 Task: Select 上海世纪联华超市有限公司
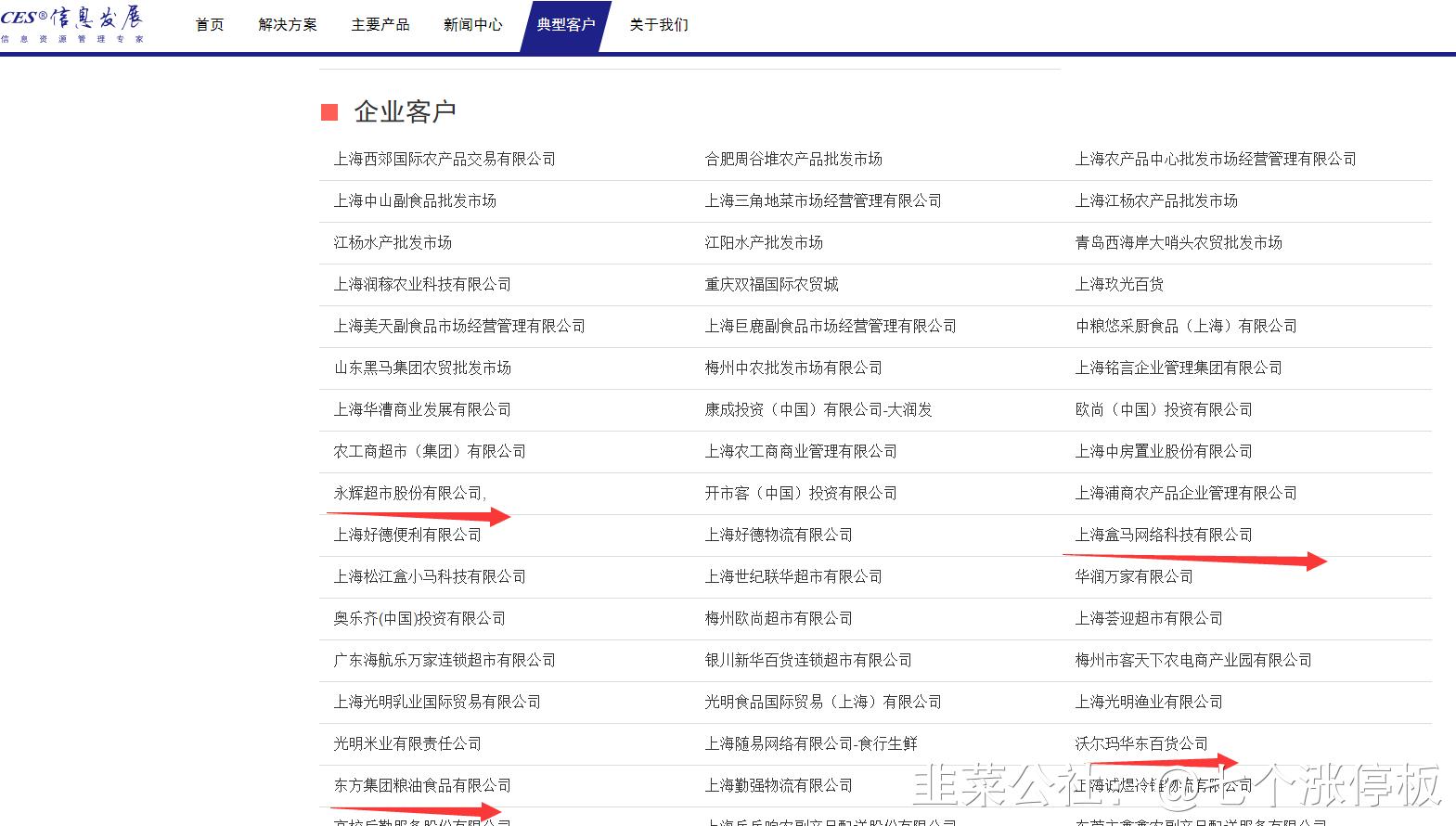tap(793, 577)
